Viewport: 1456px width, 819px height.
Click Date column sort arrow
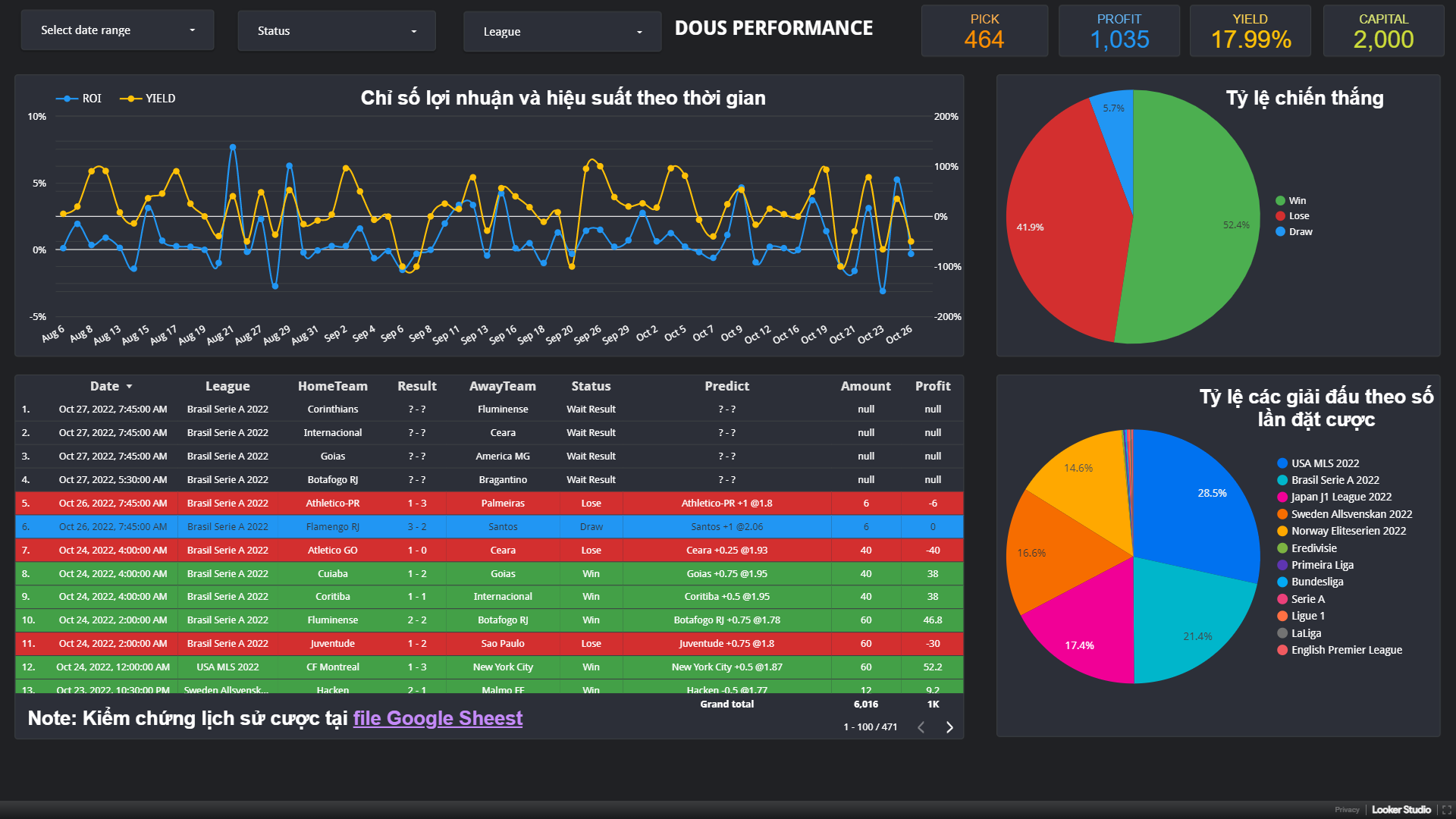pos(129,387)
